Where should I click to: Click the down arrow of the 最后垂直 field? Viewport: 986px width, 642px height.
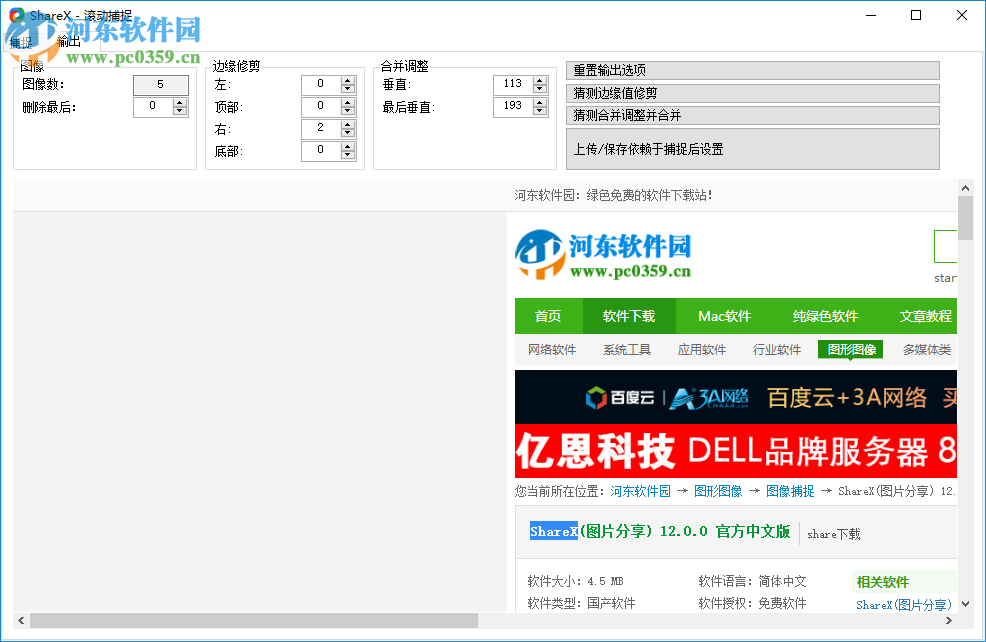[x=538, y=110]
